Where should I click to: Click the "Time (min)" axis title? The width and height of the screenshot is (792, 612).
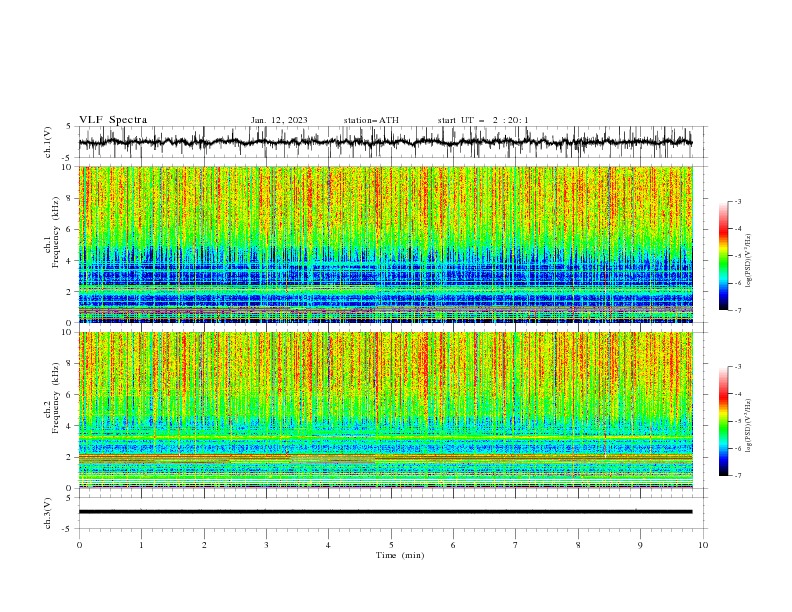pos(400,555)
